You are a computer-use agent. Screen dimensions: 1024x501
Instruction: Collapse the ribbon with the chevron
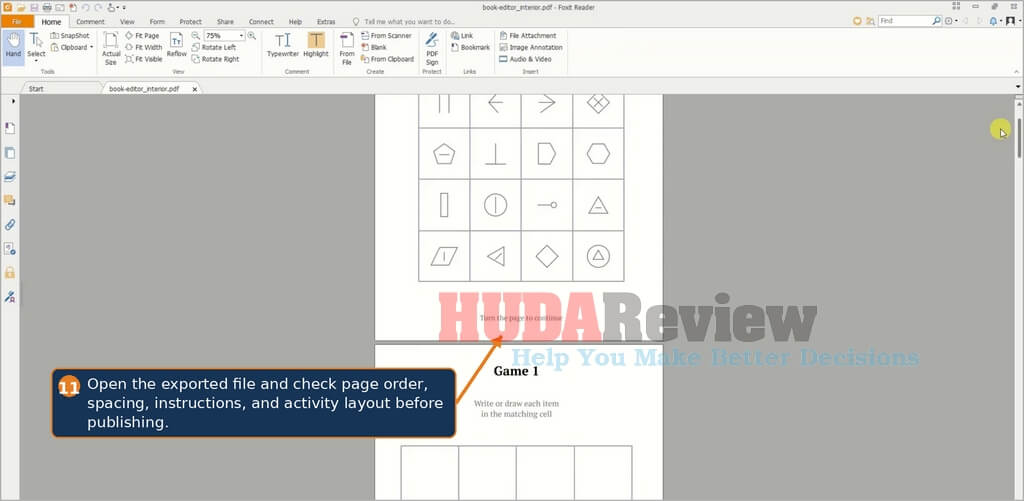pyautogui.click(x=1017, y=71)
